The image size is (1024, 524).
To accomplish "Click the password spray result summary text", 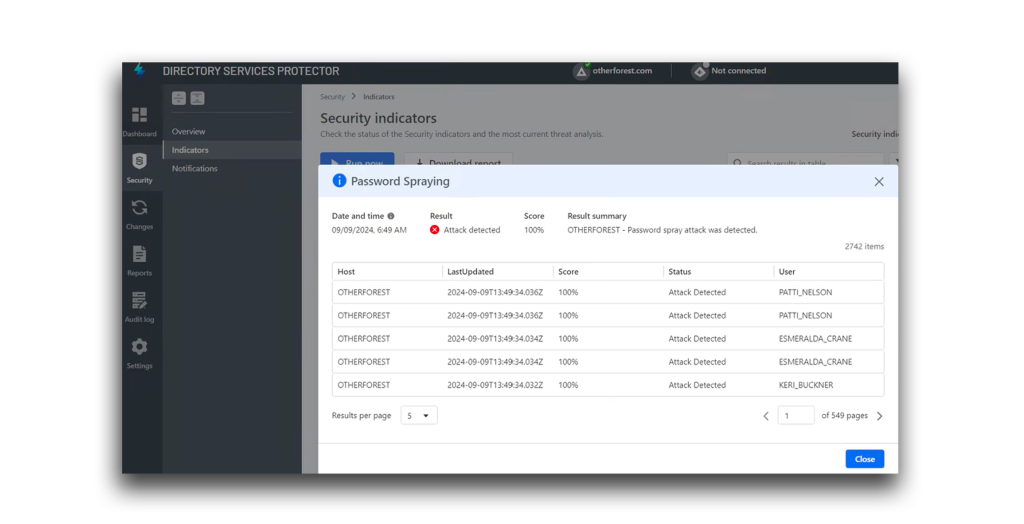I will (x=662, y=230).
